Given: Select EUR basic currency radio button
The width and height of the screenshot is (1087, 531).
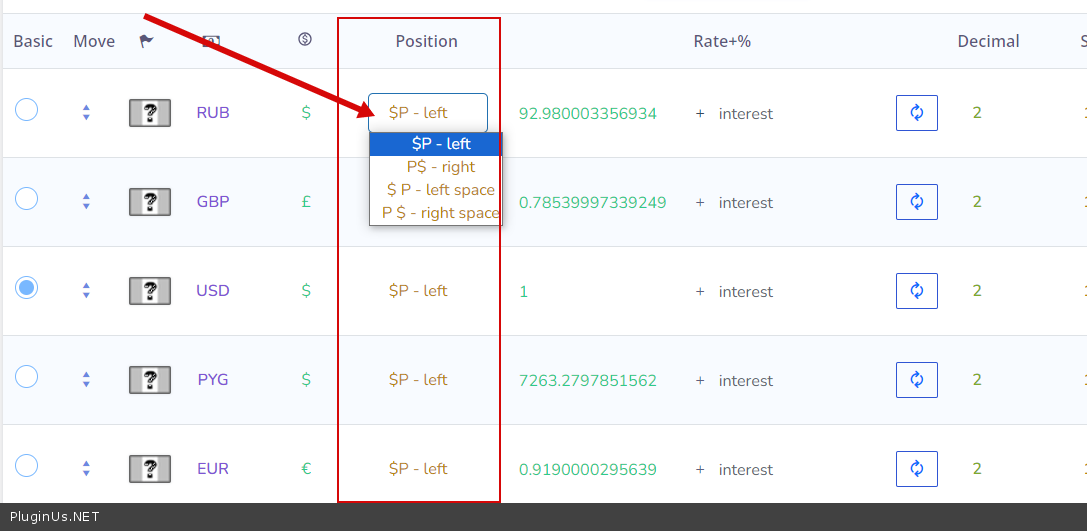Looking at the screenshot, I should point(27,466).
